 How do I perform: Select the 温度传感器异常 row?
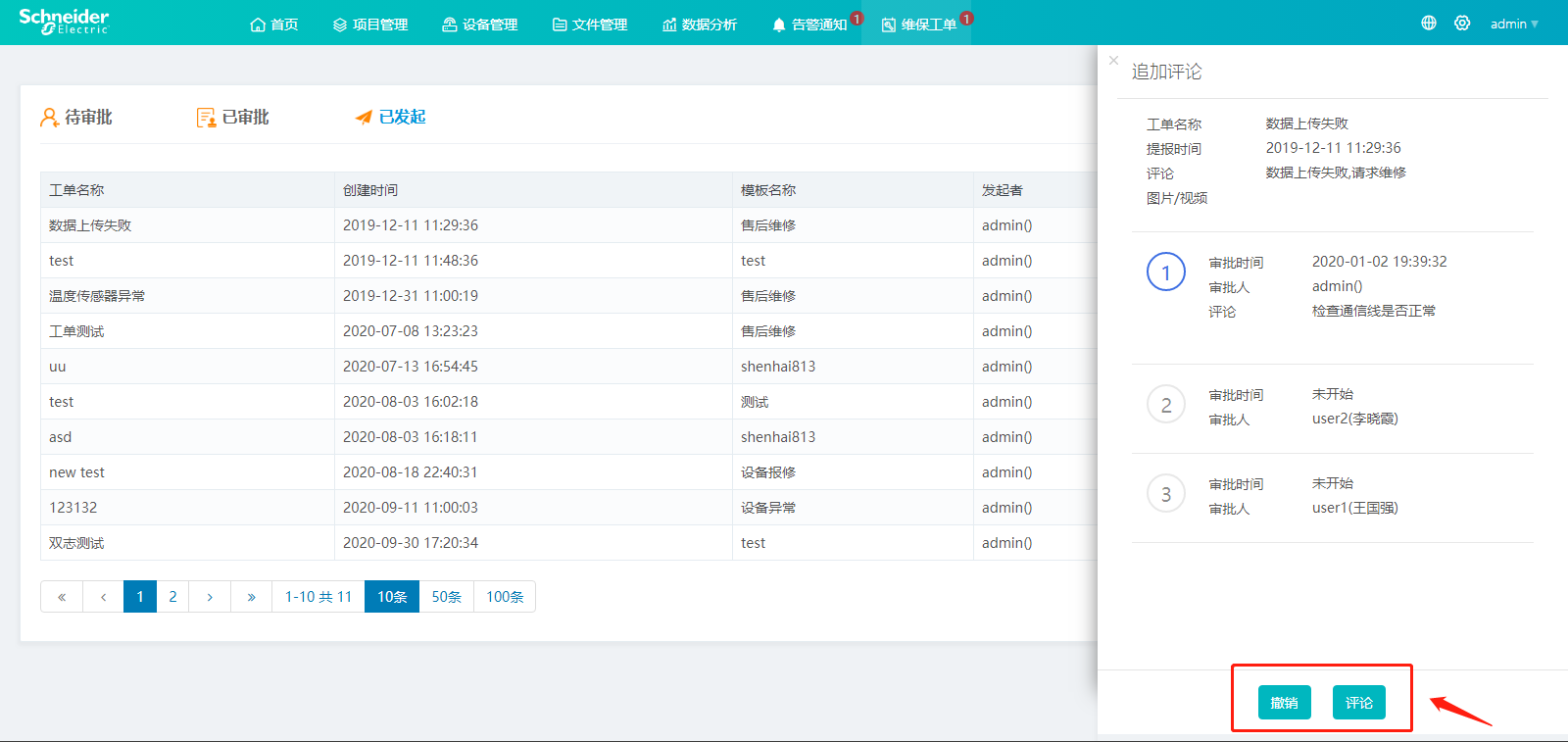click(x=568, y=296)
